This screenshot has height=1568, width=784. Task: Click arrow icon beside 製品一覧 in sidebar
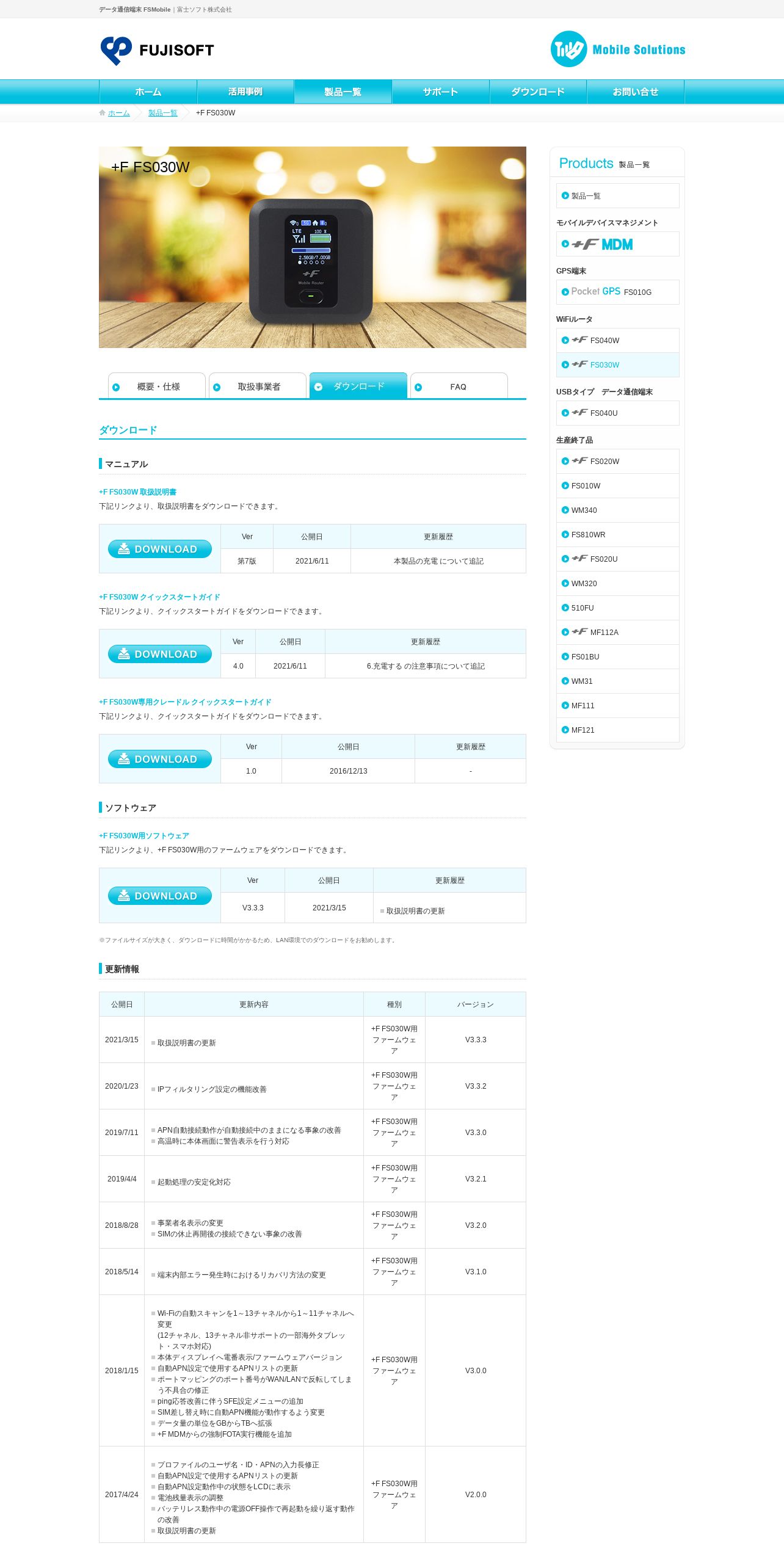coord(565,195)
